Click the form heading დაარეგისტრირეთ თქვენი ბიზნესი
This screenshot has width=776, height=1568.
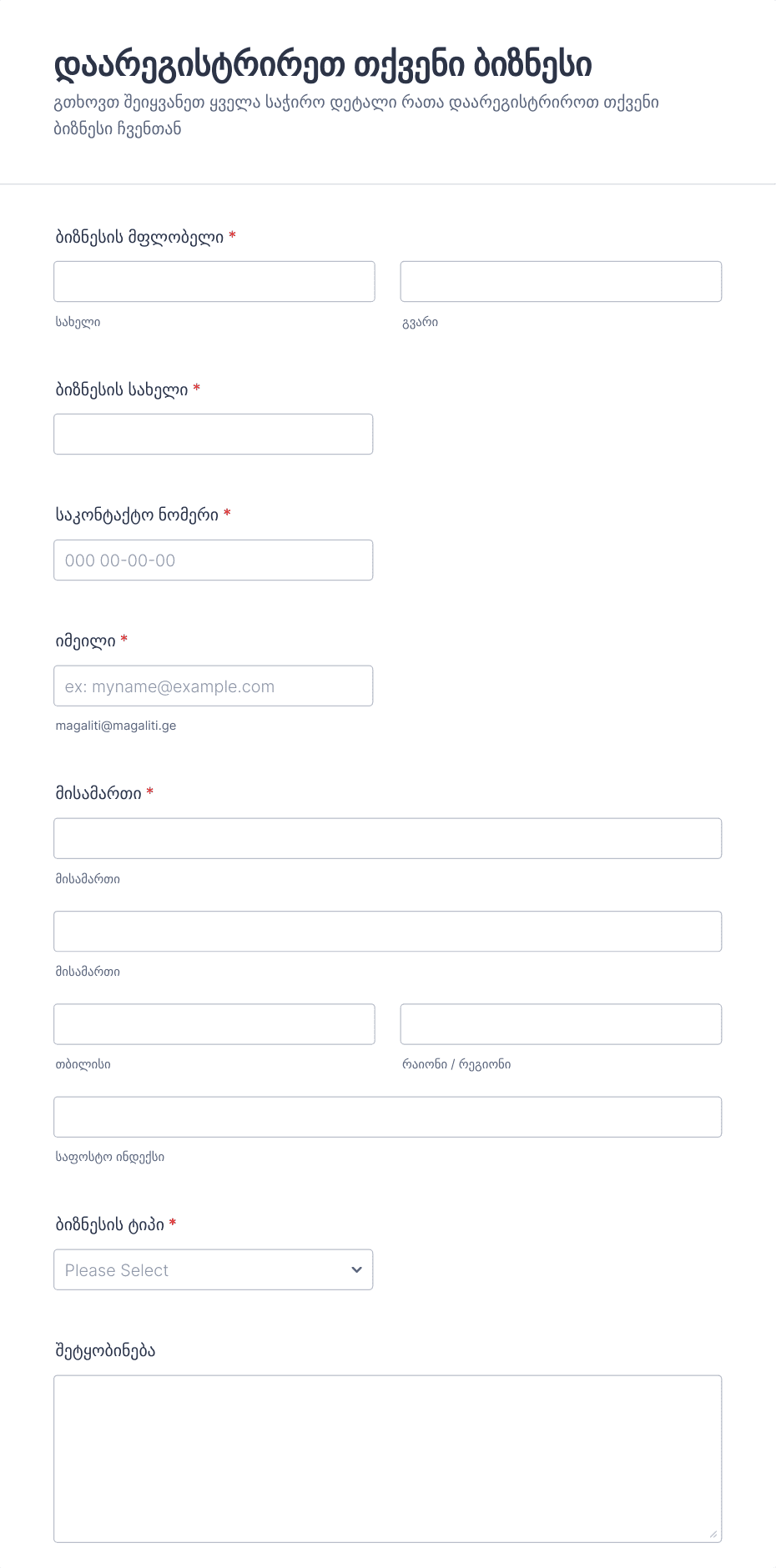(323, 65)
